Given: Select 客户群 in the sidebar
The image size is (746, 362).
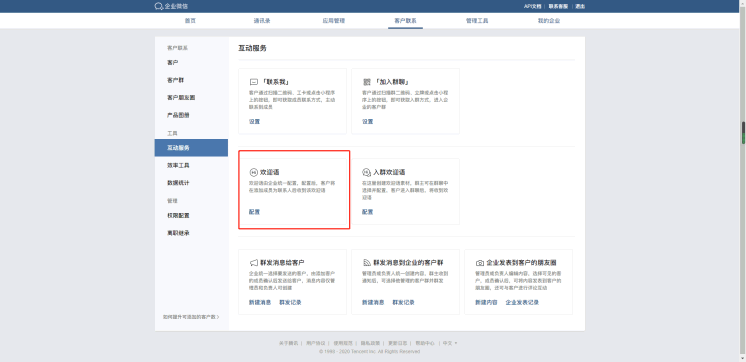Looking at the screenshot, I should tap(191, 80).
